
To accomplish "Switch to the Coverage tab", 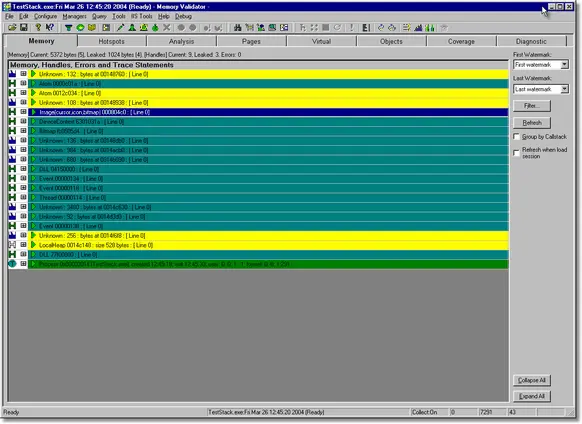I will tap(461, 41).
